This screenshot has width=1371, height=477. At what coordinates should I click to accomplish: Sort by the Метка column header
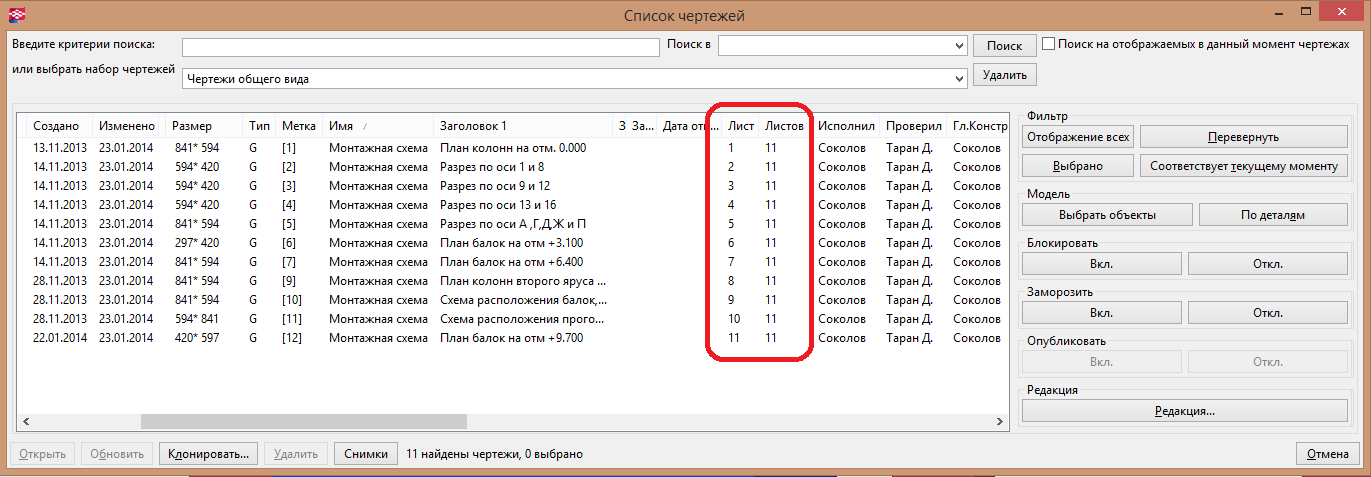pyautogui.click(x=299, y=126)
